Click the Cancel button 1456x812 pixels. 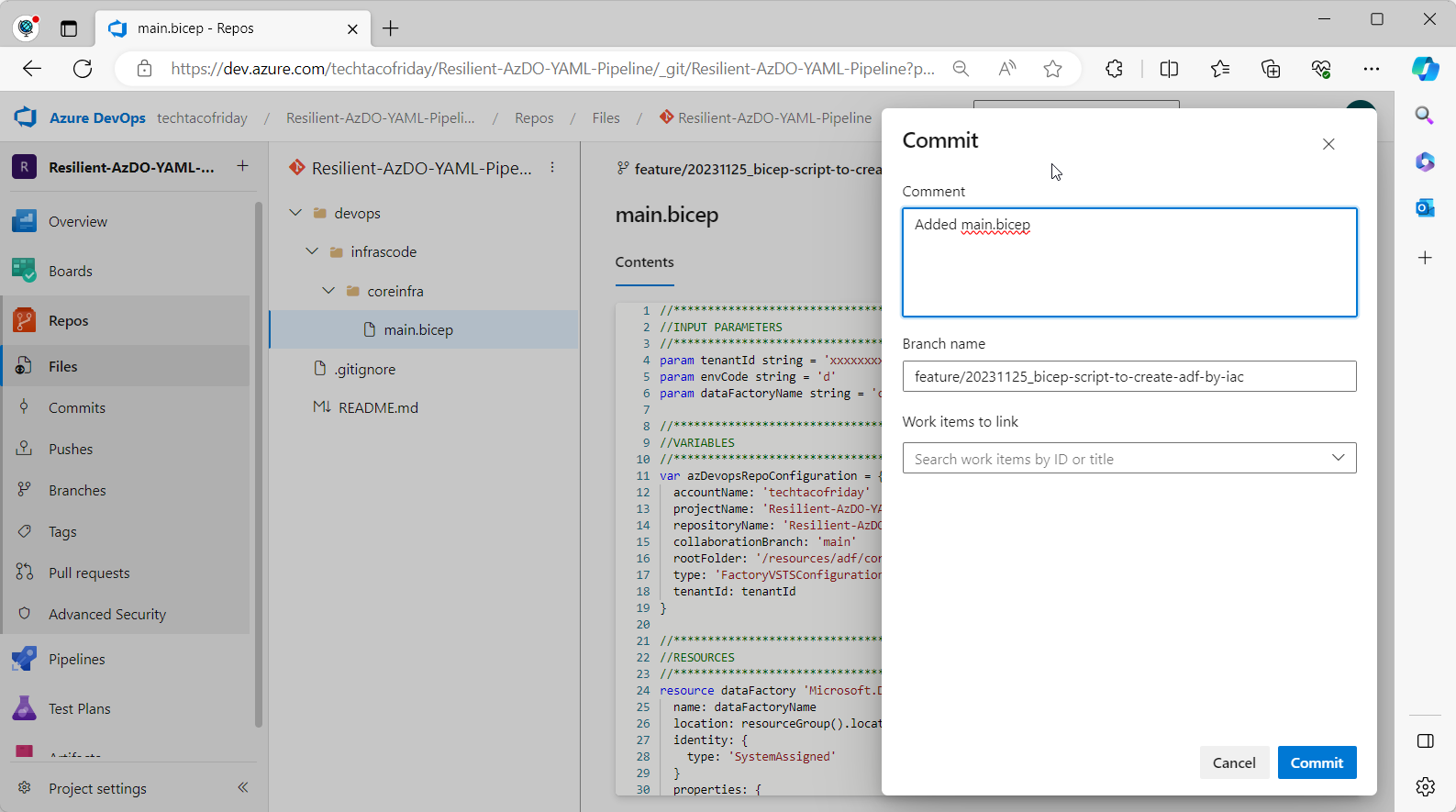(1234, 762)
